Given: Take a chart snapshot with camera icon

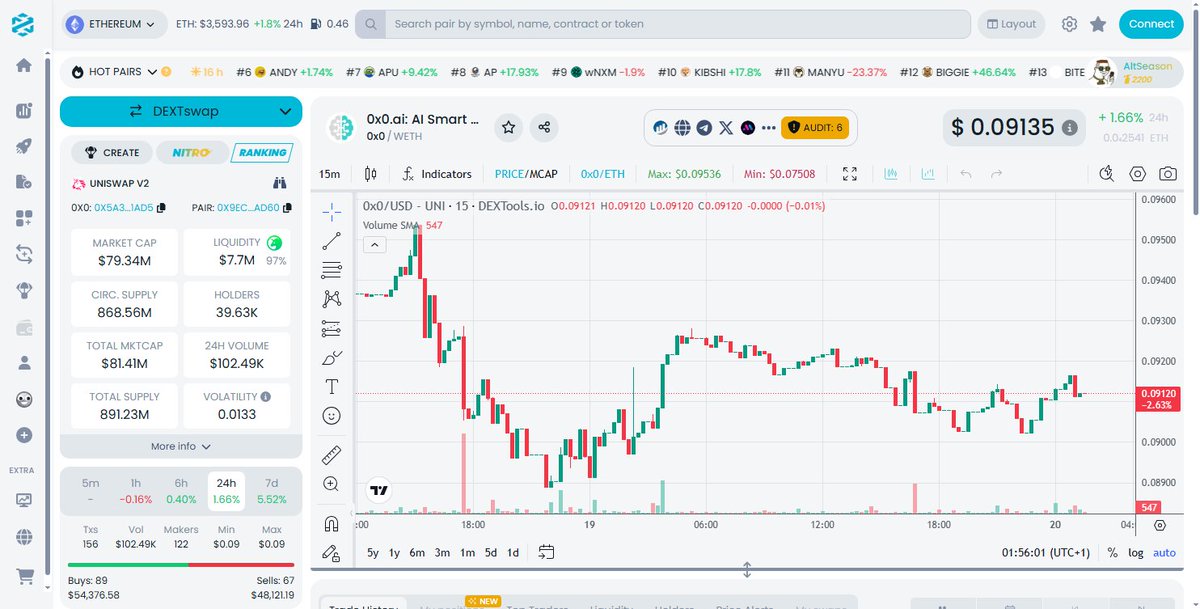Looking at the screenshot, I should [1168, 174].
